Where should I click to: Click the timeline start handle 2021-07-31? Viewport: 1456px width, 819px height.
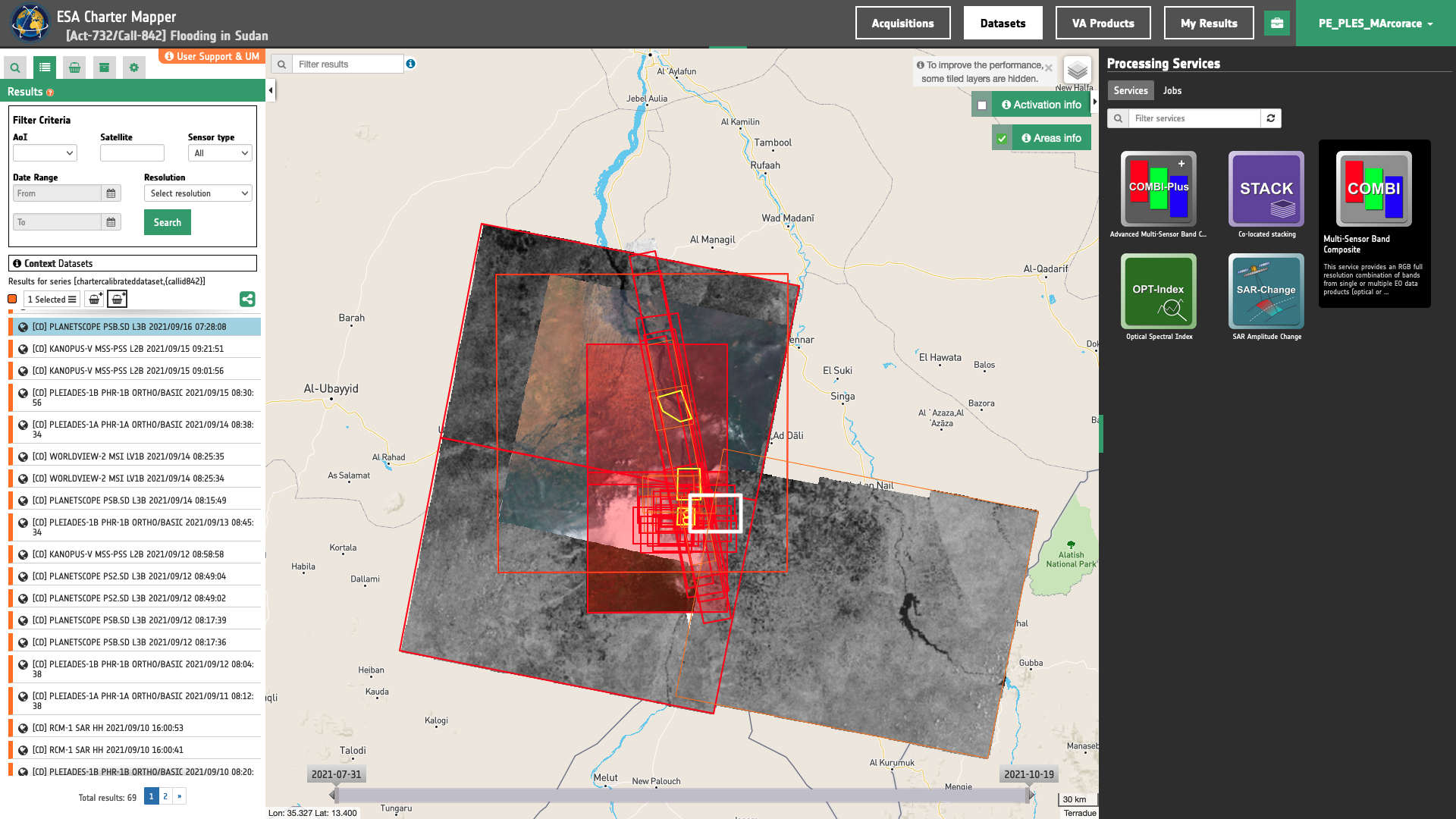333,795
